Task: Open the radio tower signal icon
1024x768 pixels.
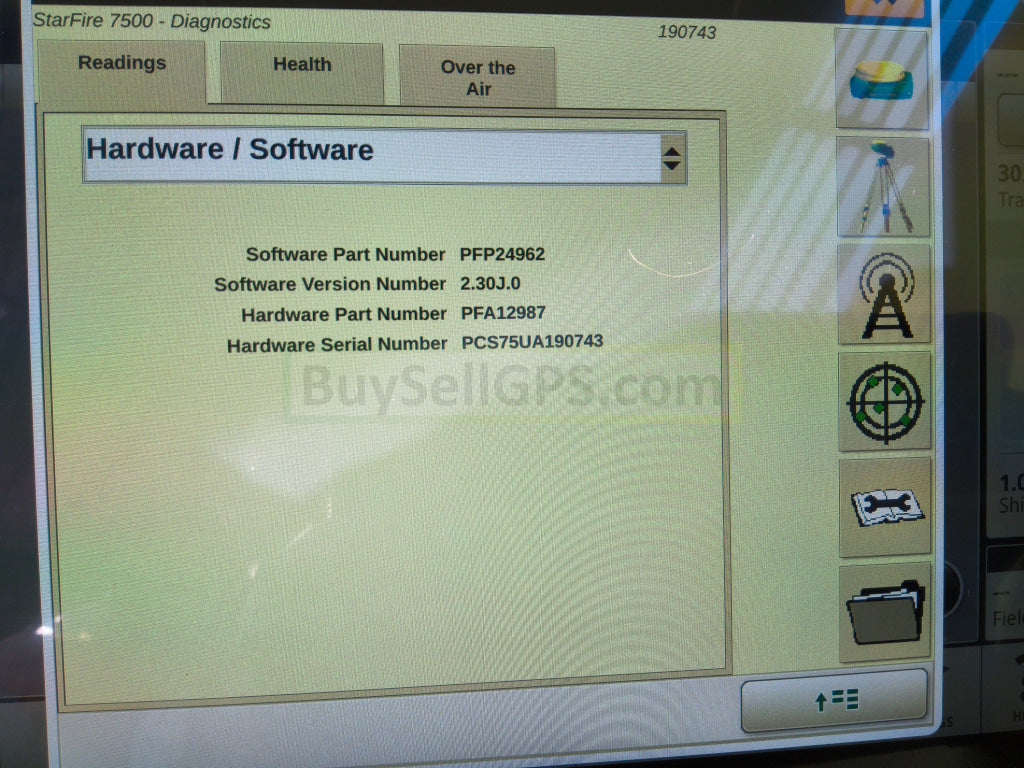Action: pyautogui.click(x=884, y=294)
